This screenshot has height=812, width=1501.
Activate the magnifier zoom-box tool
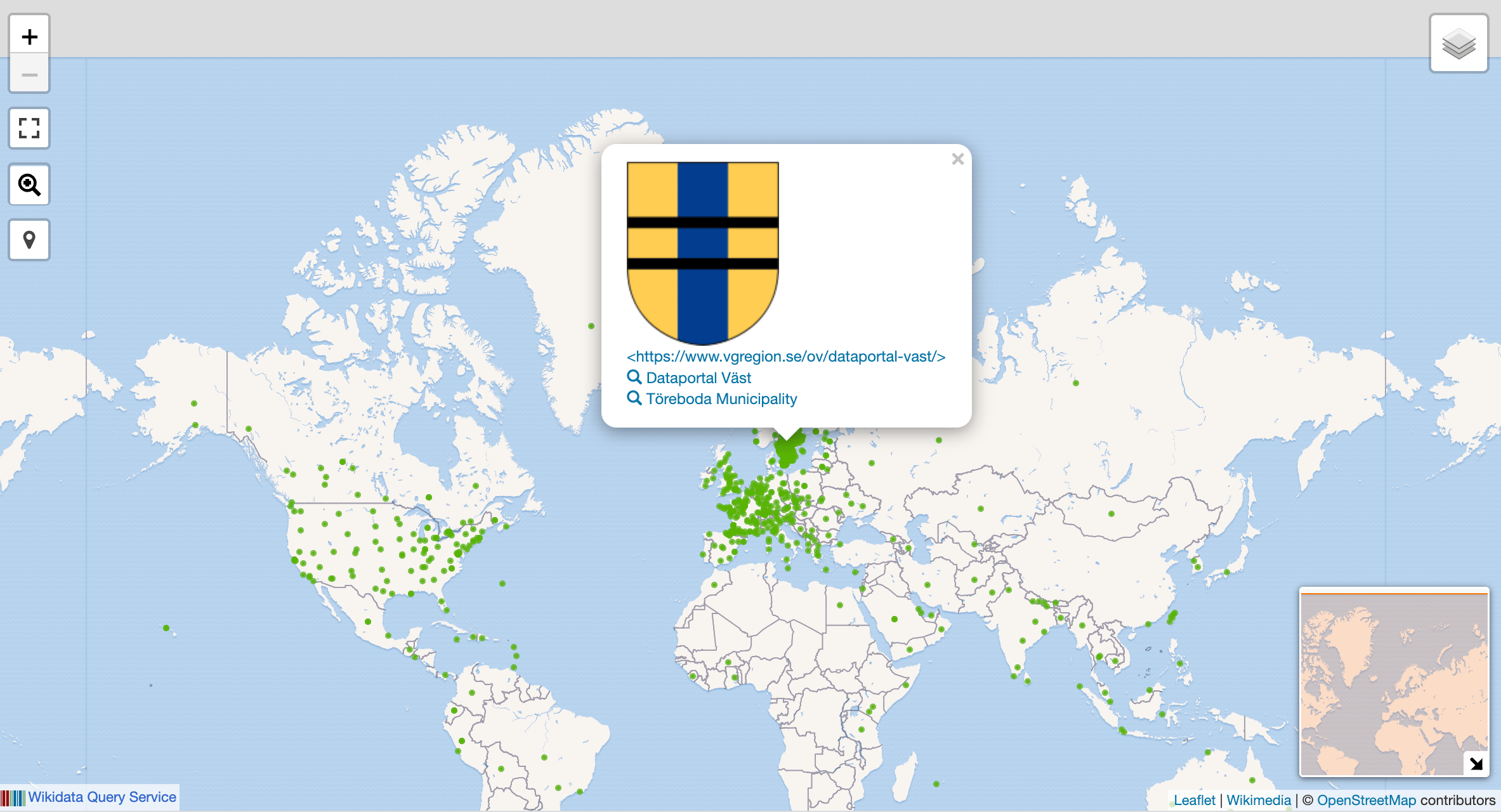pos(29,185)
